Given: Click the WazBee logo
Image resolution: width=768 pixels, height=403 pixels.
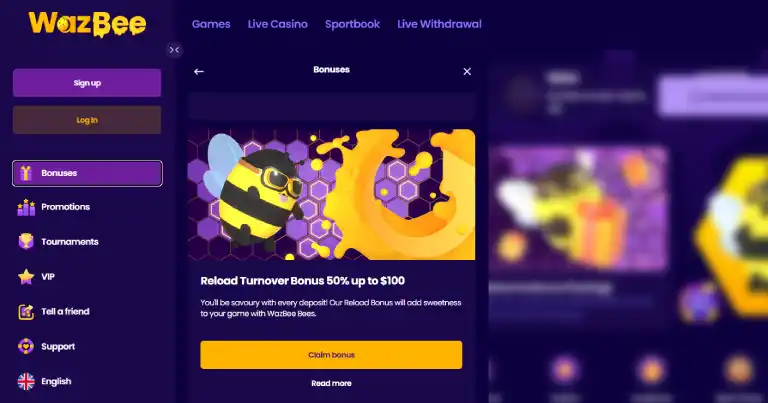Looking at the screenshot, I should [87, 24].
